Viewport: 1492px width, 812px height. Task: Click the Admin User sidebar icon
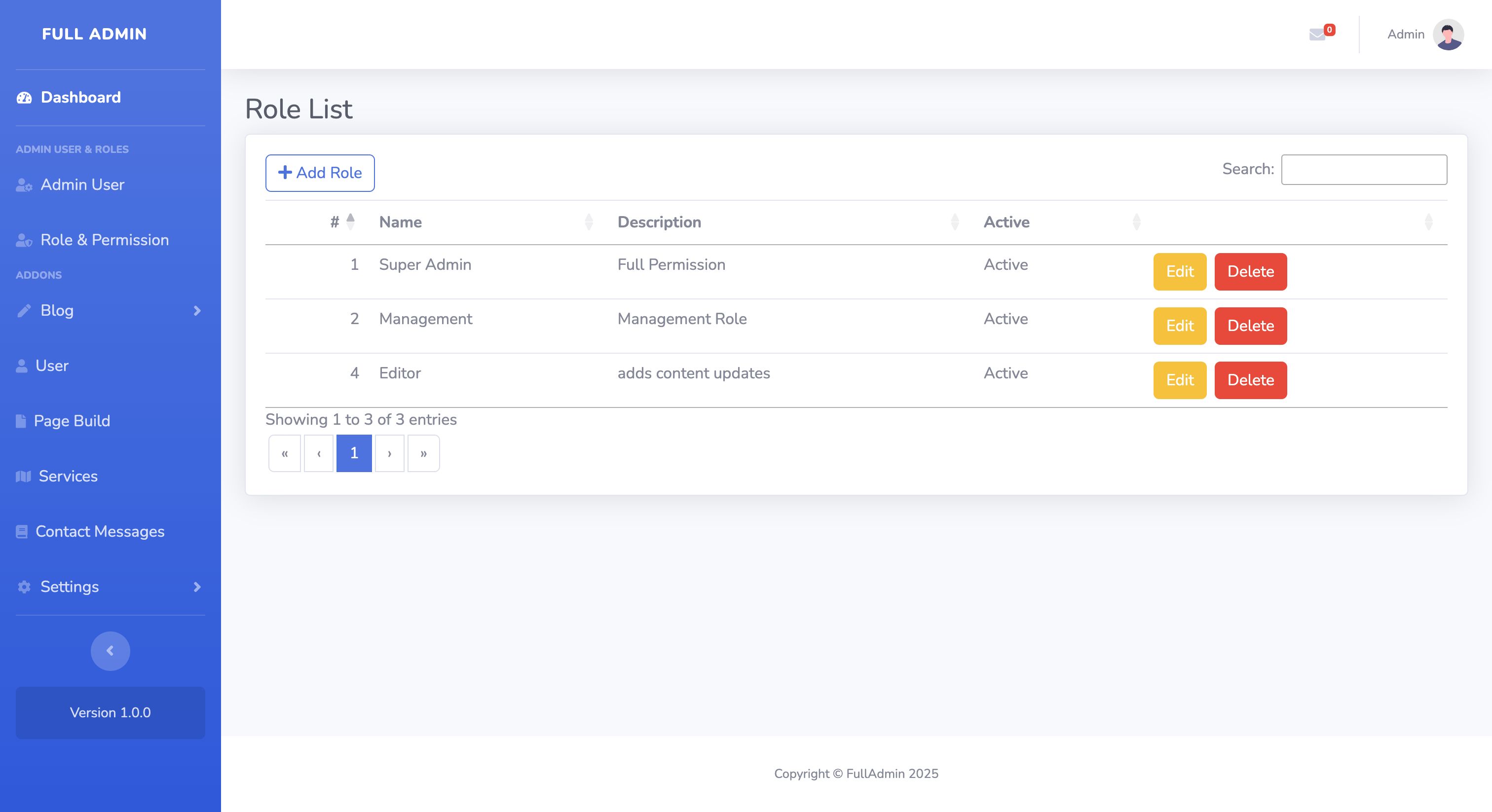tap(24, 185)
